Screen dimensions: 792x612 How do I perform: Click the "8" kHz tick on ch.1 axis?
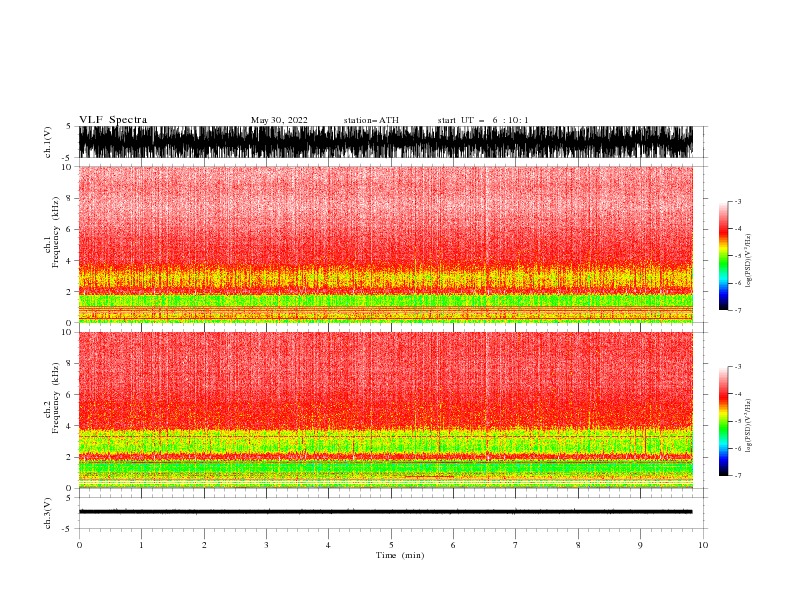coord(70,198)
